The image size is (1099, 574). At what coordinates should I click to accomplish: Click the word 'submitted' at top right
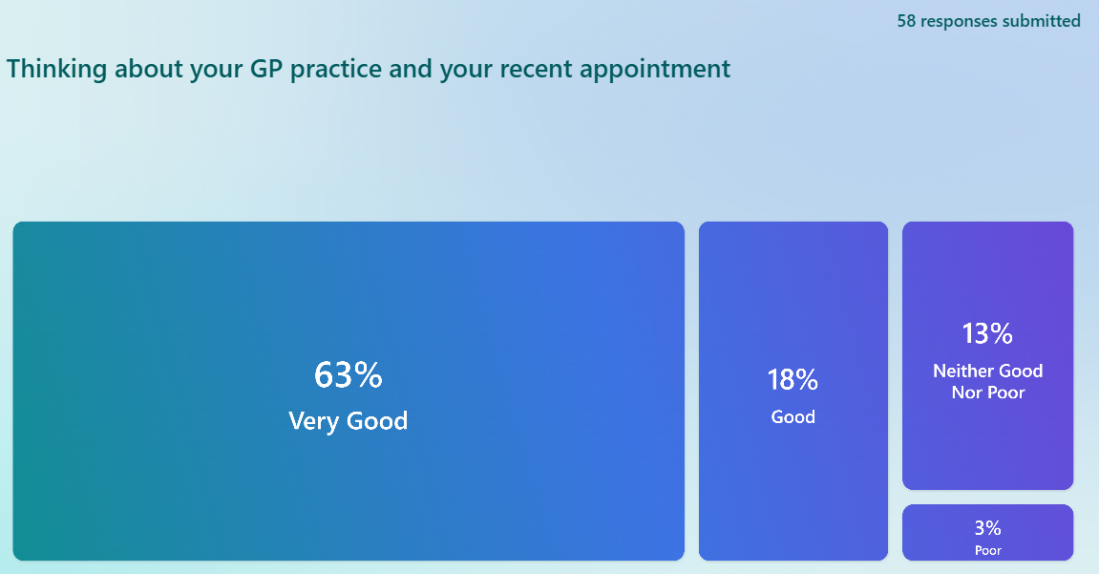1041,21
